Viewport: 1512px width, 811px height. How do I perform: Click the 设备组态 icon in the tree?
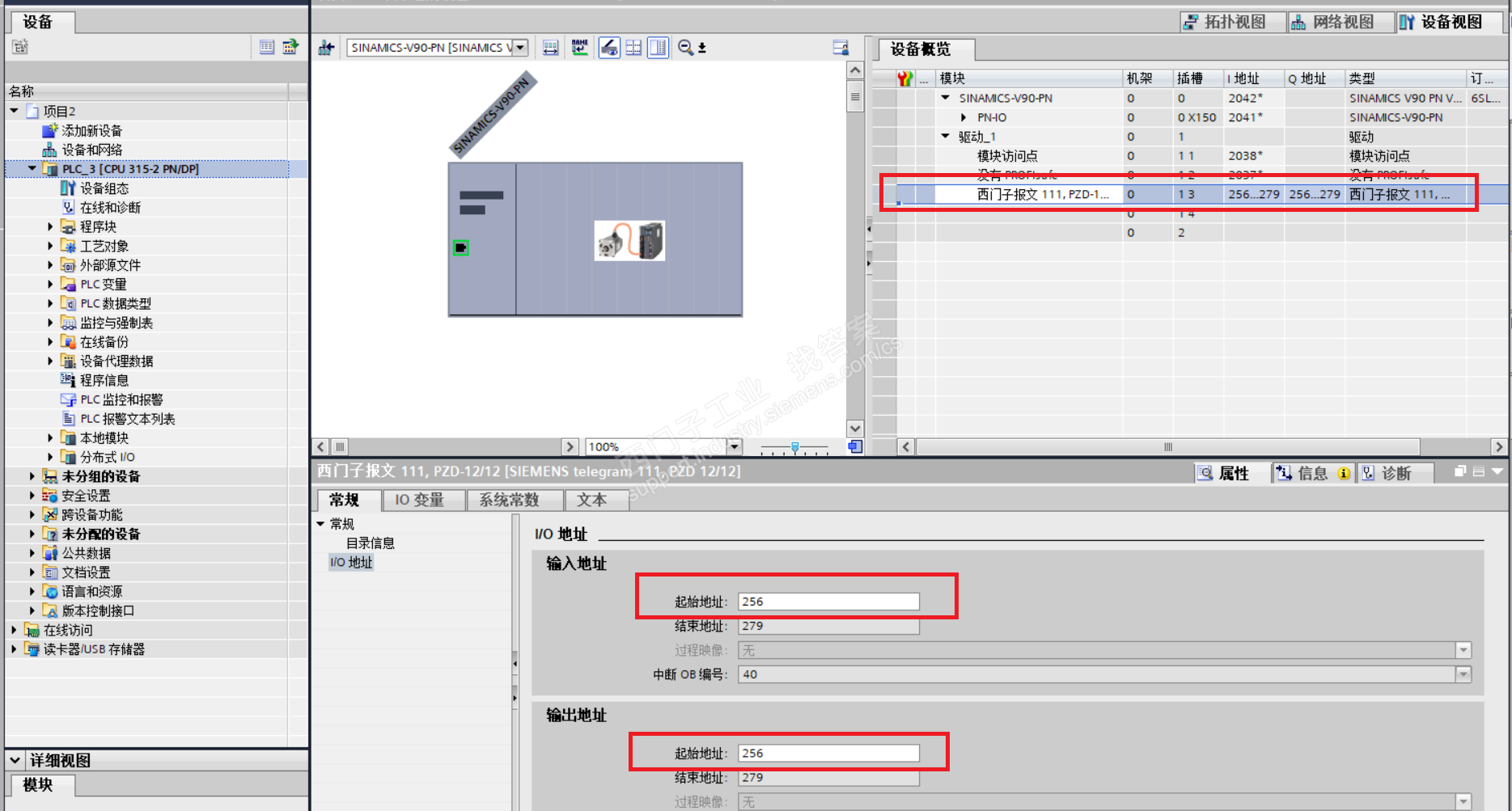pos(68,188)
